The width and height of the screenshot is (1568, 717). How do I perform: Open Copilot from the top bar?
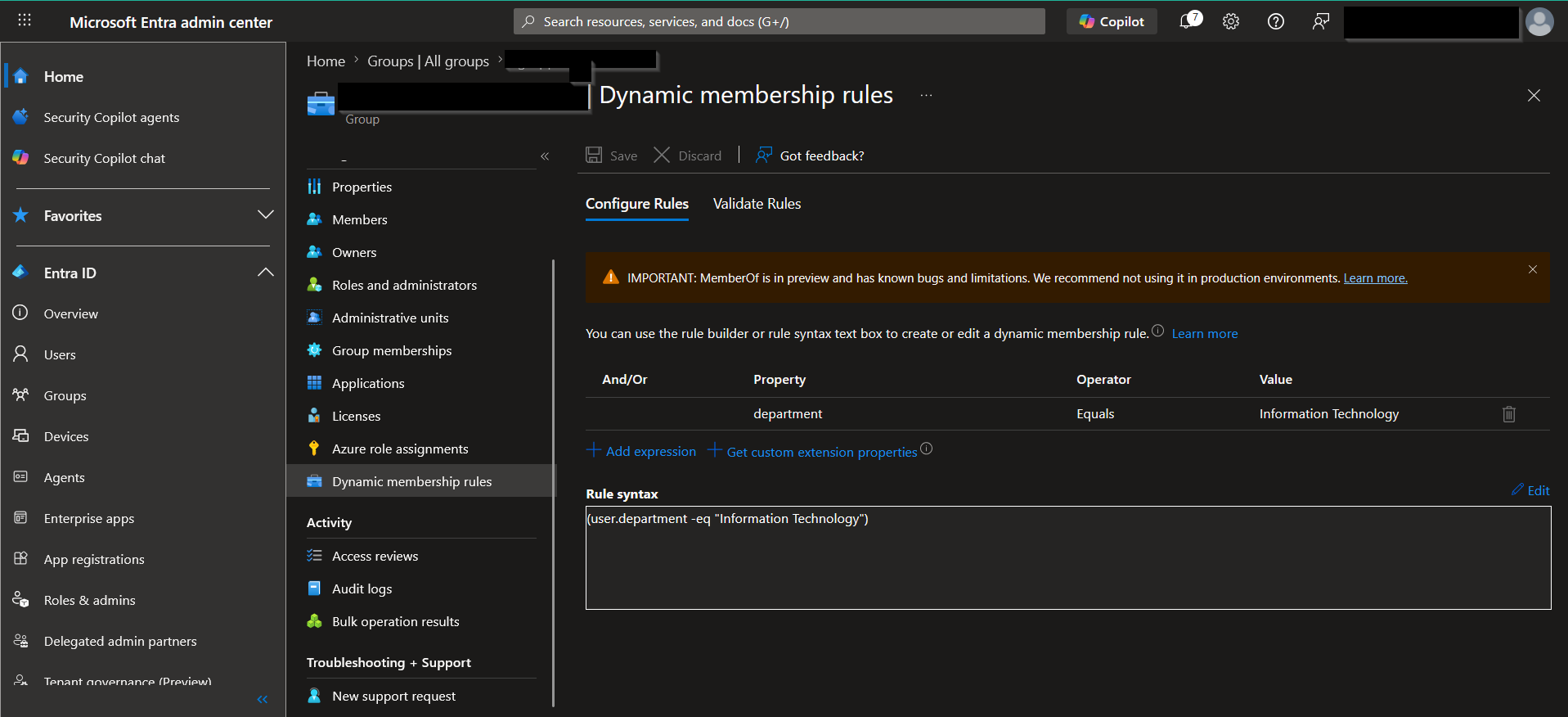1112,21
